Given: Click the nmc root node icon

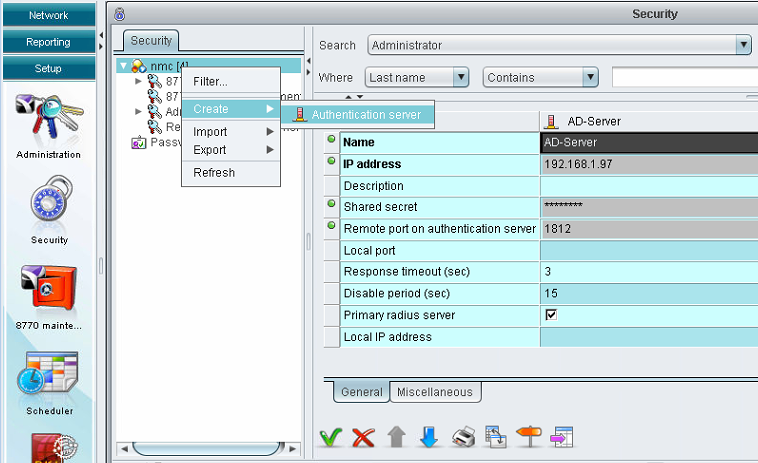Looking at the screenshot, I should click(x=139, y=66).
